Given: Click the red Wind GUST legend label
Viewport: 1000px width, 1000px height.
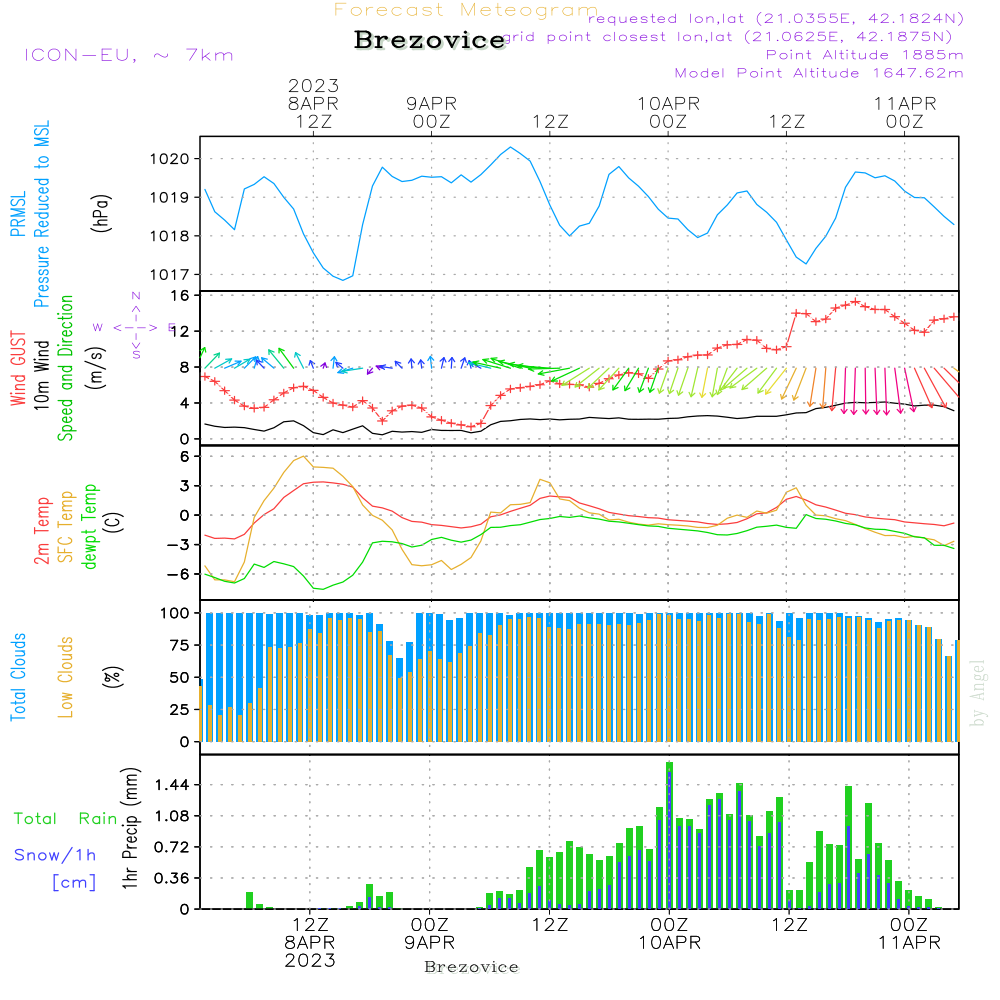Looking at the screenshot, I should [x=18, y=368].
